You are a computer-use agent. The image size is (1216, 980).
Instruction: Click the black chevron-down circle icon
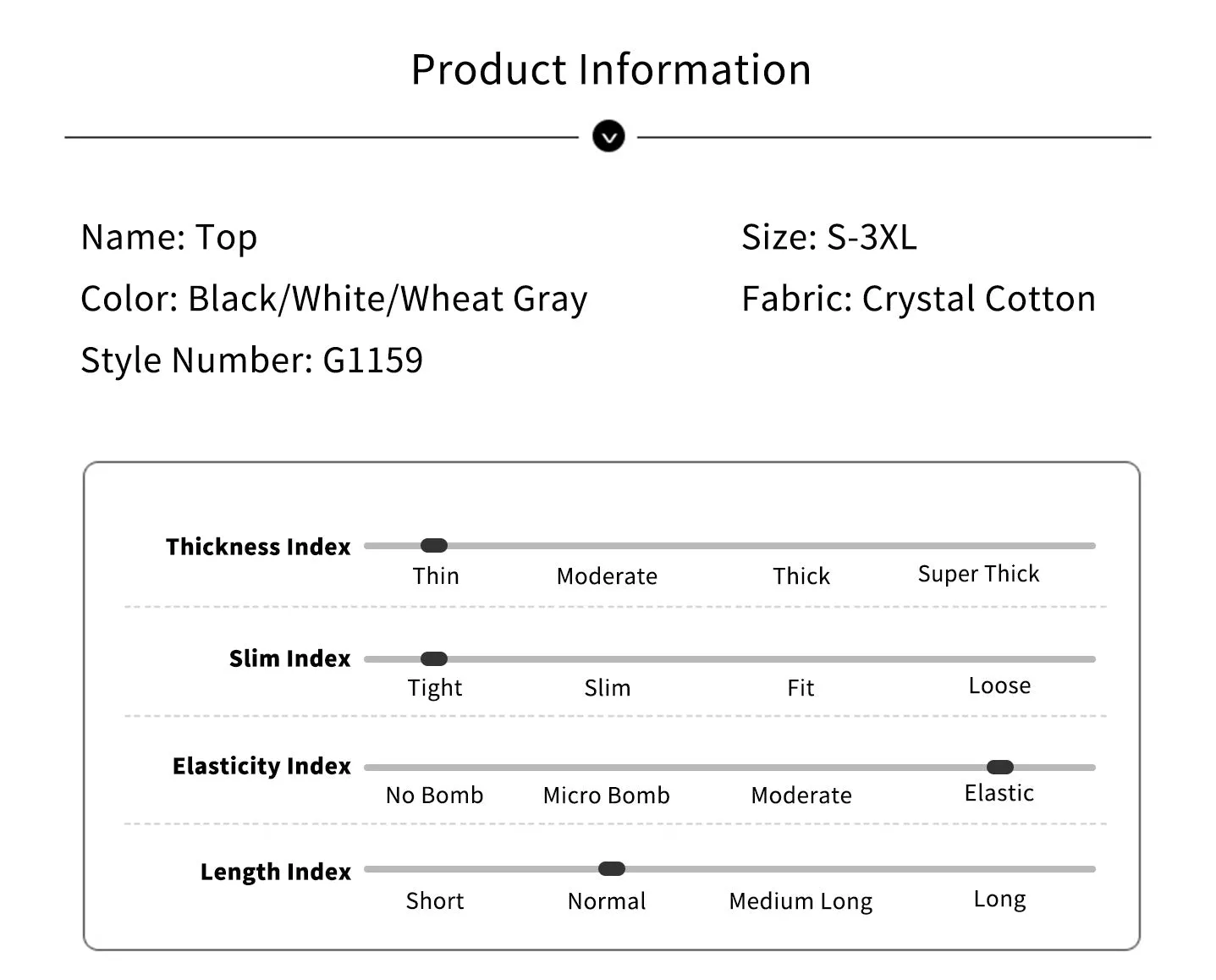(608, 136)
